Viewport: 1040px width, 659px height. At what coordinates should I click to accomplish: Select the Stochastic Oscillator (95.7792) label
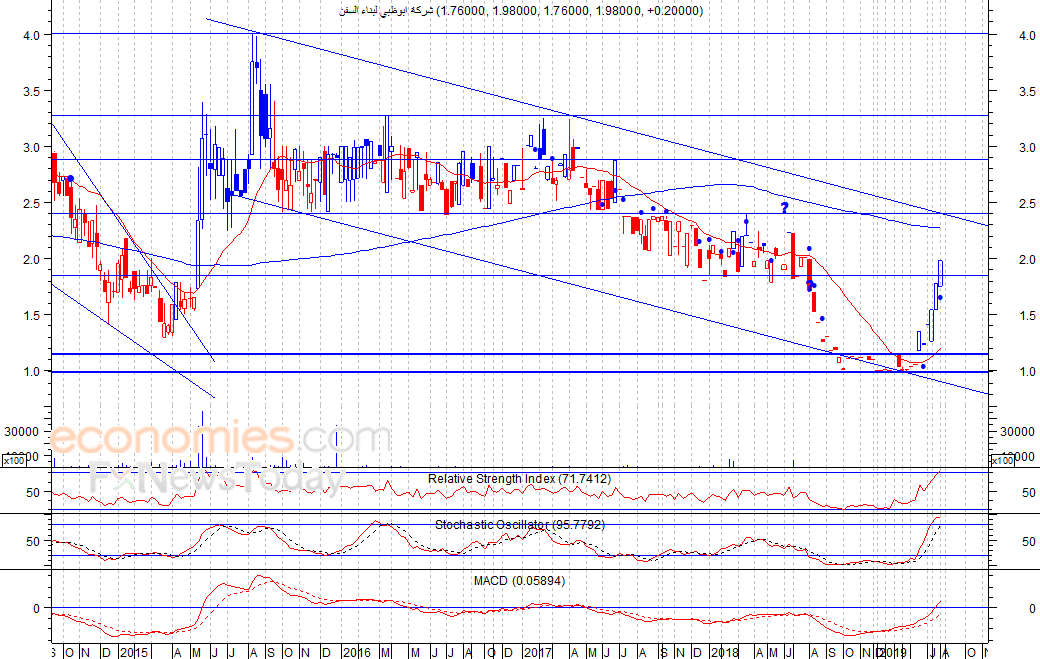(520, 524)
